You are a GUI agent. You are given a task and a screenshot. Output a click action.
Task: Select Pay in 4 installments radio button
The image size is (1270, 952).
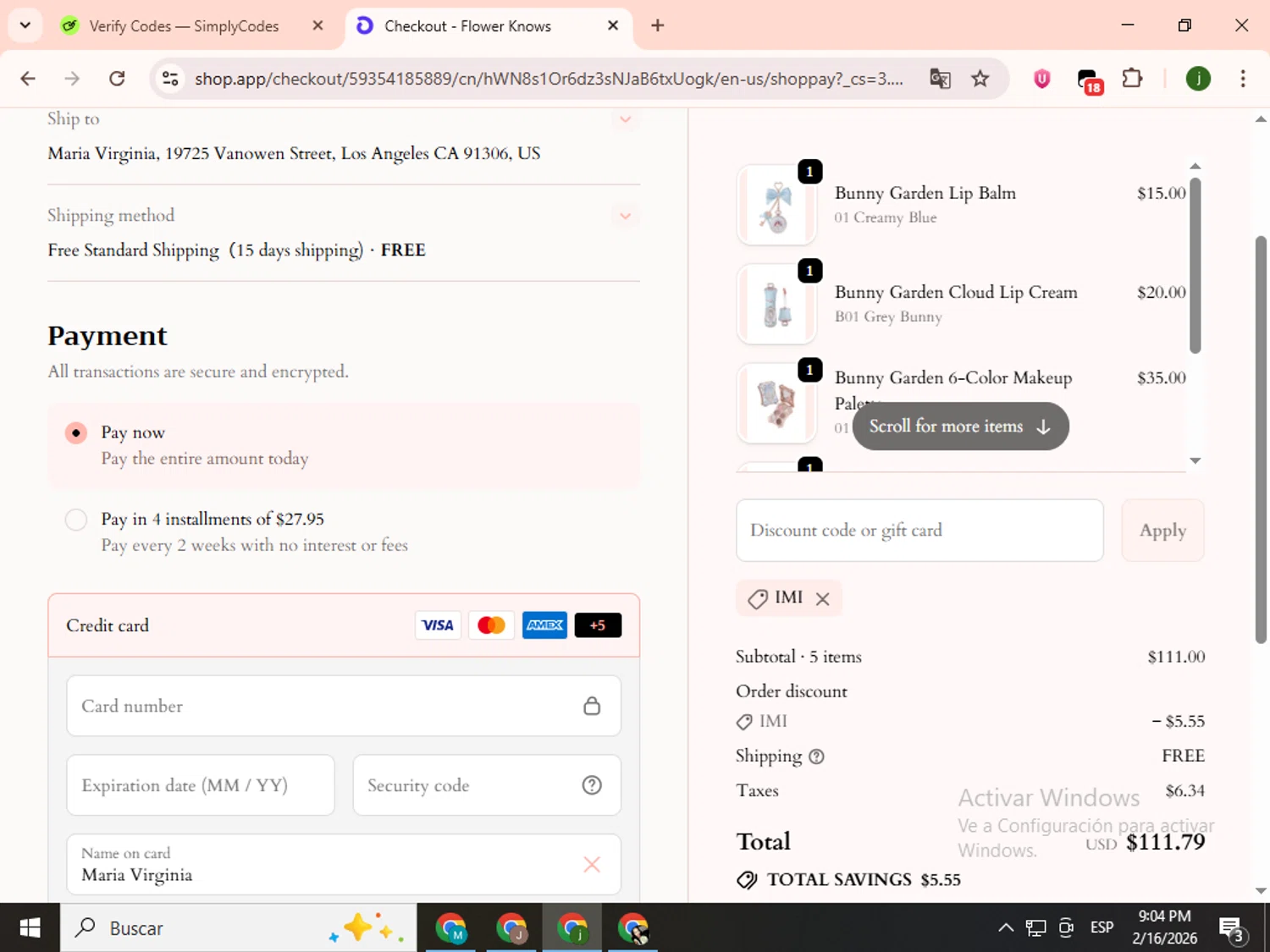76,519
